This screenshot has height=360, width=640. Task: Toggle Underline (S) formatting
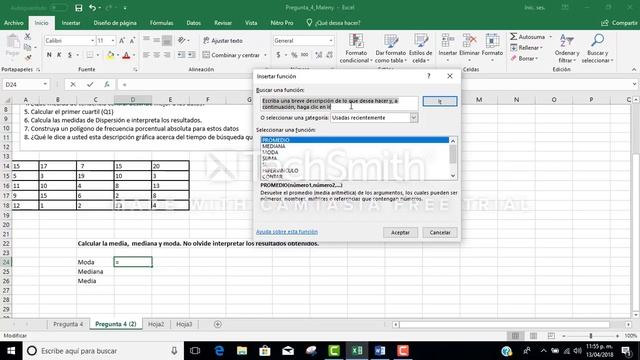[70, 55]
